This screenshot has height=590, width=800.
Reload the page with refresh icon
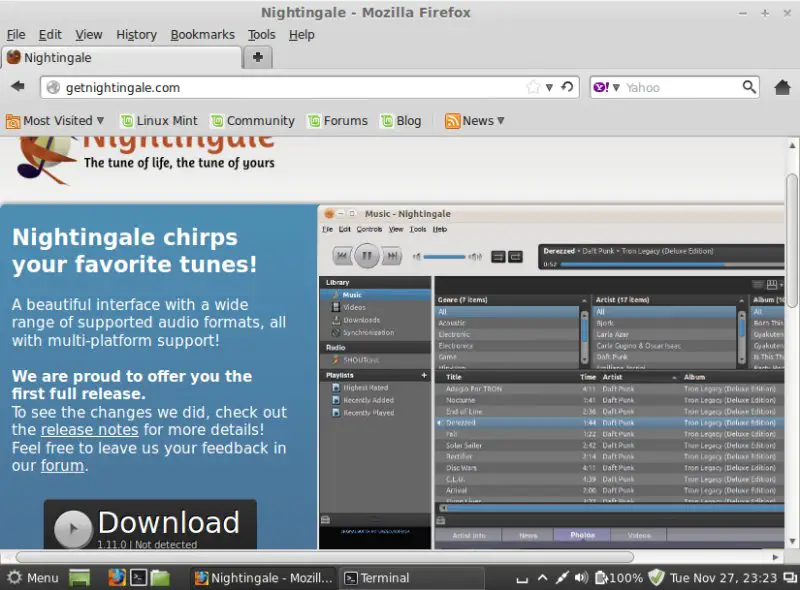(x=567, y=87)
